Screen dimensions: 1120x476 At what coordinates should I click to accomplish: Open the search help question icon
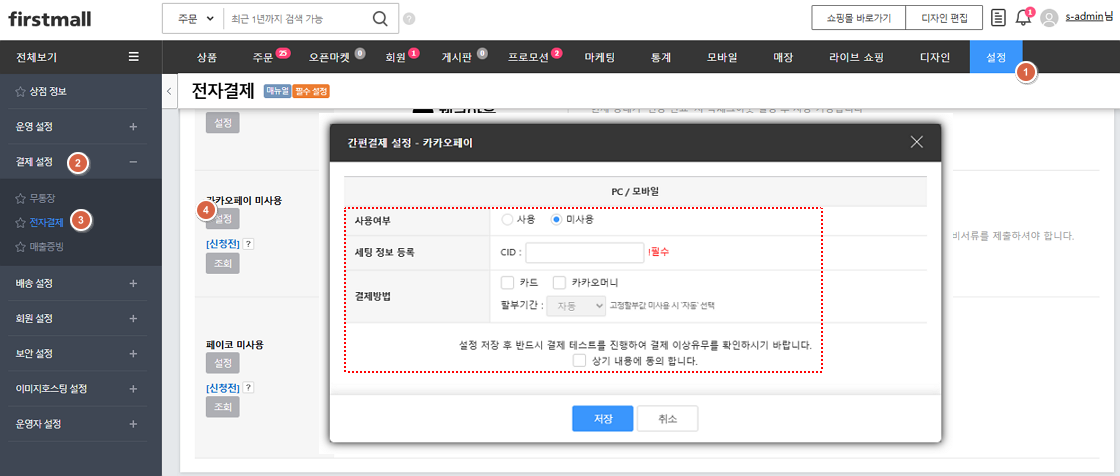[x=409, y=19]
